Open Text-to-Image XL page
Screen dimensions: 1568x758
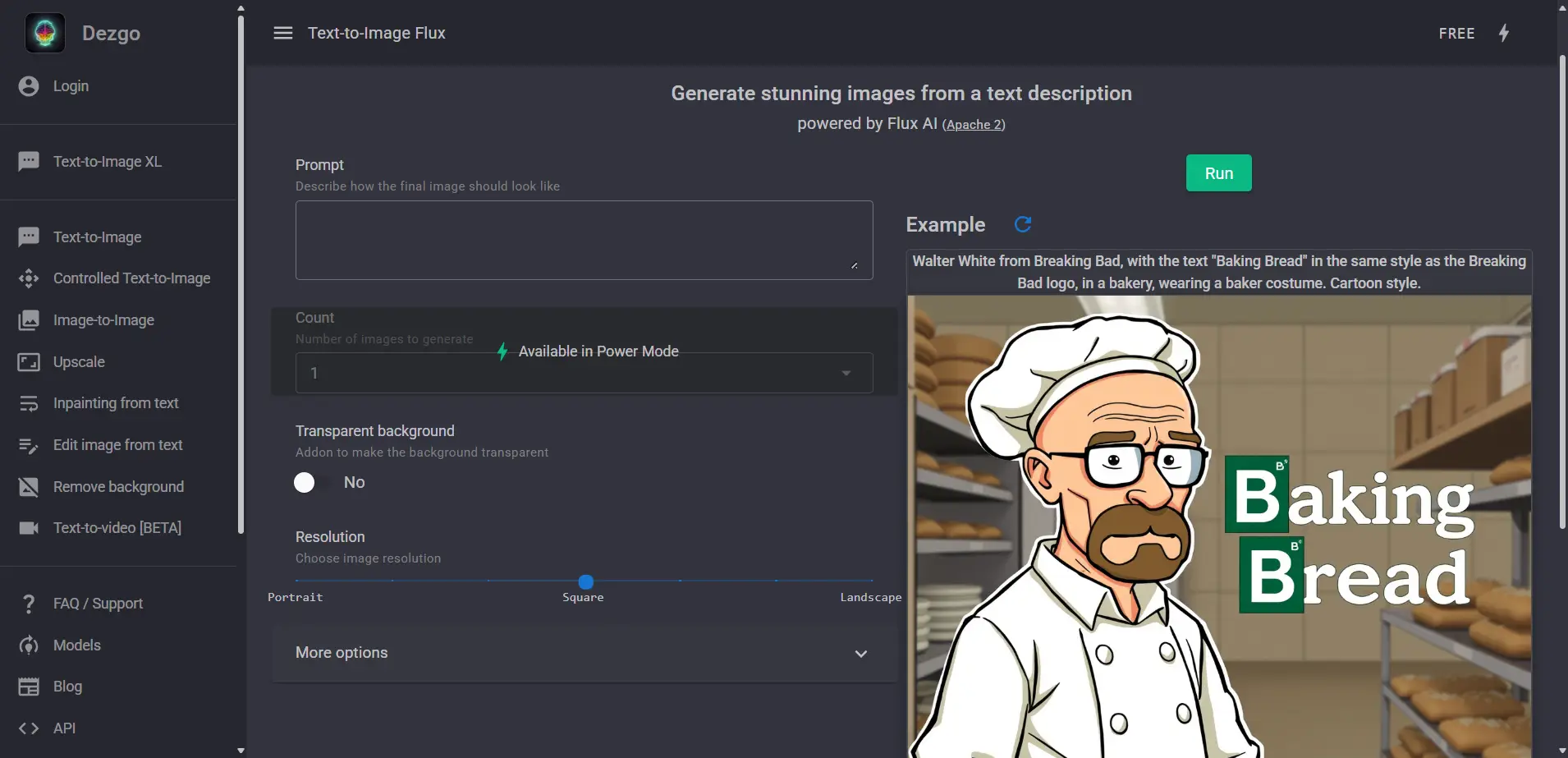108,162
